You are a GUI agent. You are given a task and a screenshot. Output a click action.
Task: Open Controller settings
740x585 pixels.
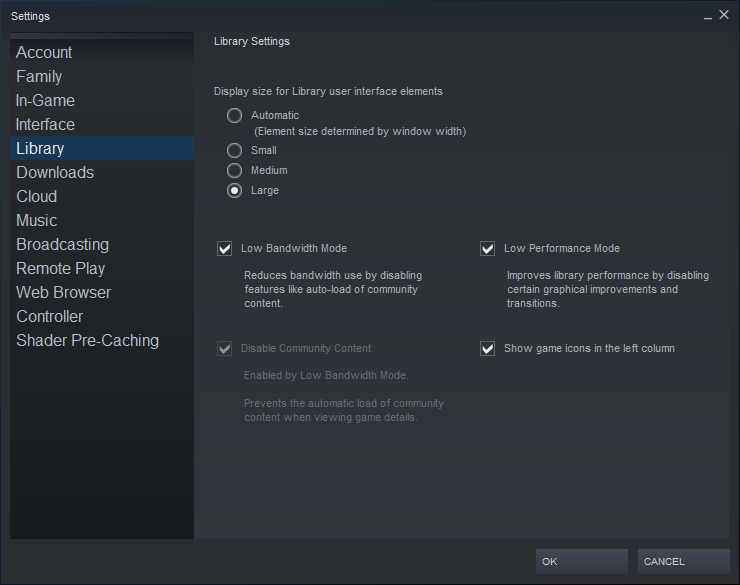pyautogui.click(x=101, y=317)
